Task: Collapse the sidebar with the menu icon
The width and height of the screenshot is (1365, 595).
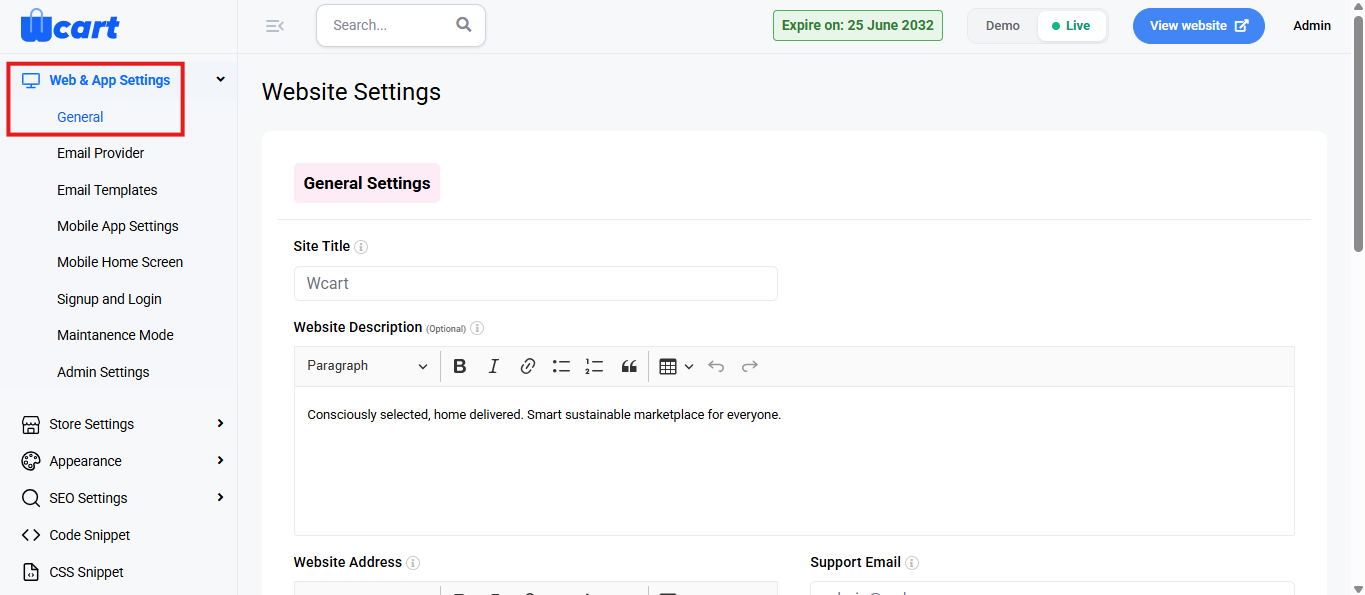Action: click(275, 26)
